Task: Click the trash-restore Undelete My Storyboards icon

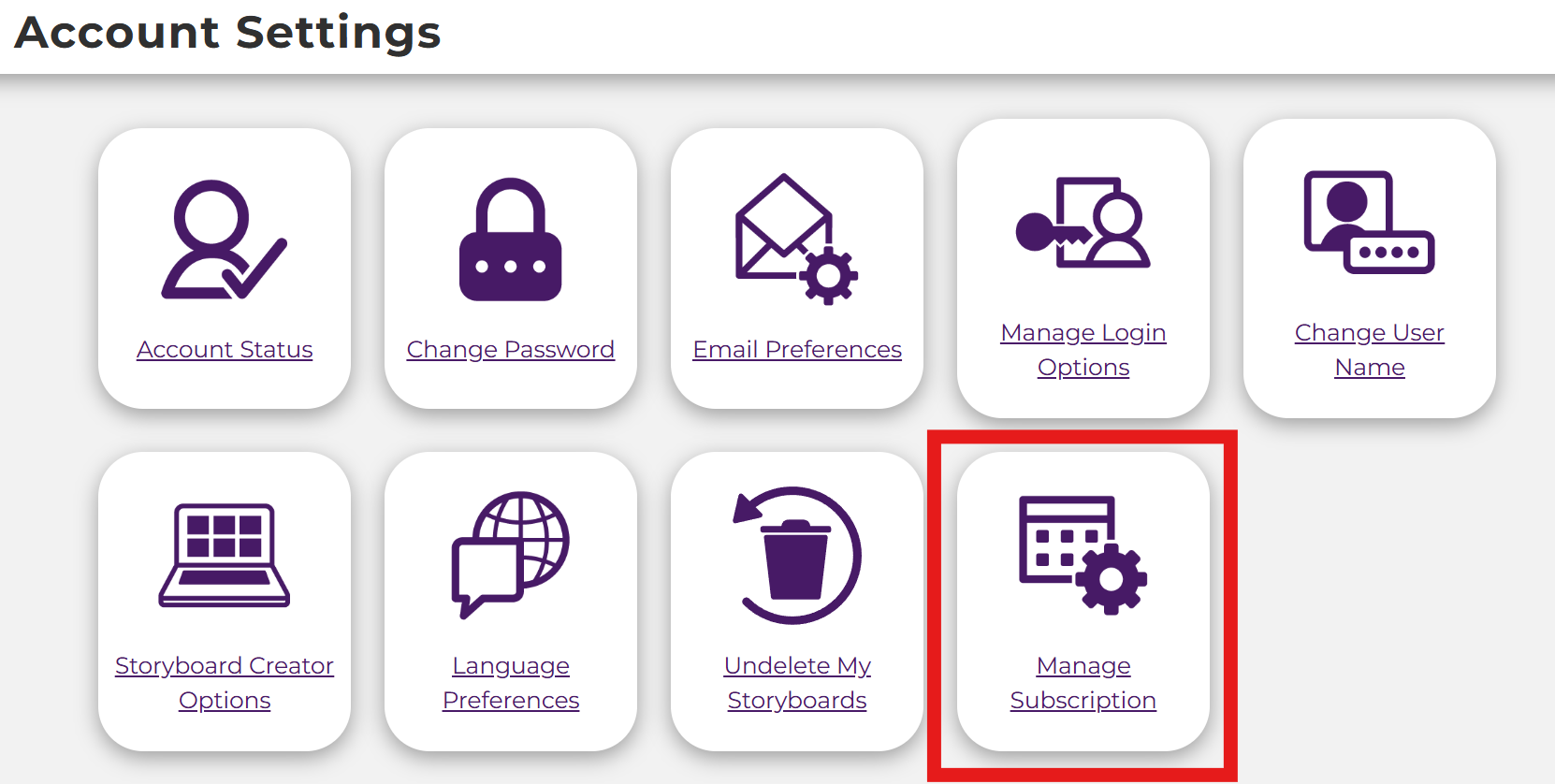Action: [796, 555]
